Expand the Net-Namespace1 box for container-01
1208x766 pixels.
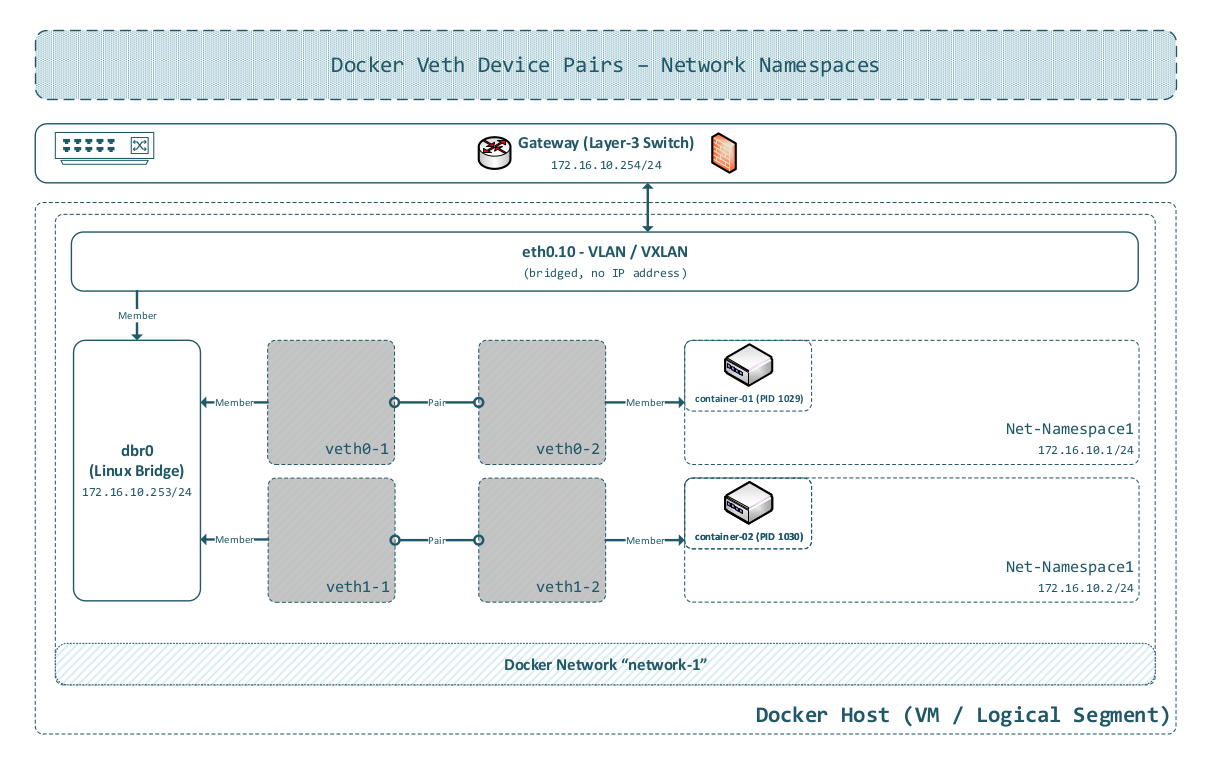[x=1069, y=428]
